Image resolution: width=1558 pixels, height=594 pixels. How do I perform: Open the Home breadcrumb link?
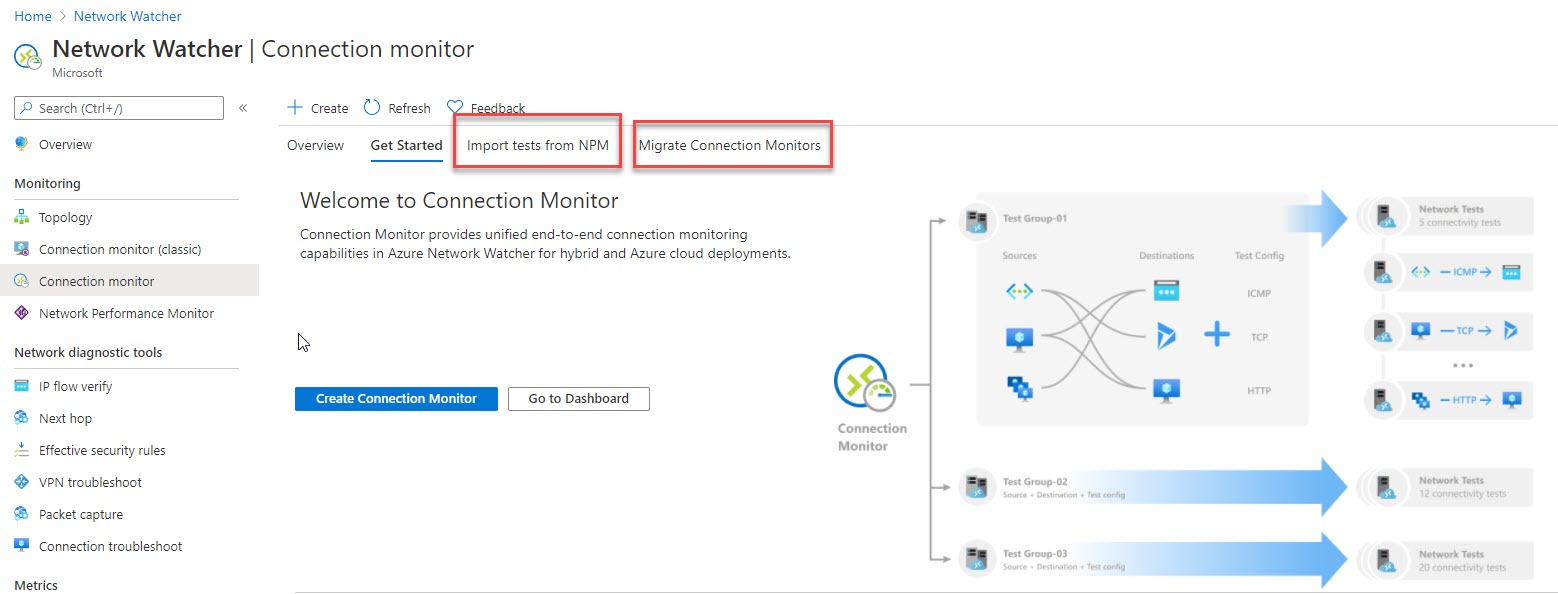32,15
